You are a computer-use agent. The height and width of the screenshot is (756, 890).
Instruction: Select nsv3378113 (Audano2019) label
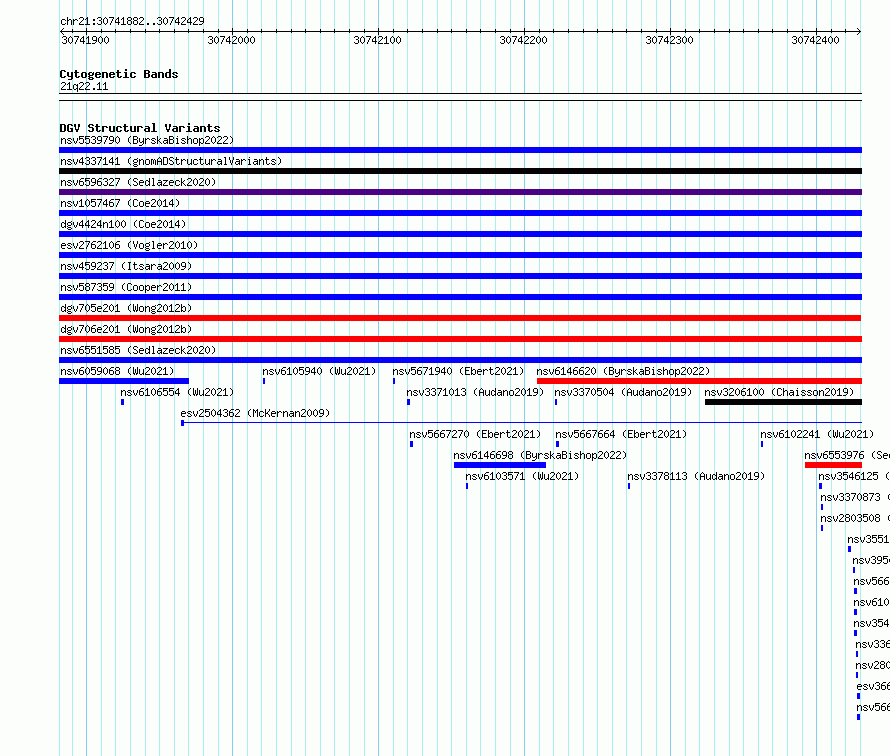click(x=696, y=476)
